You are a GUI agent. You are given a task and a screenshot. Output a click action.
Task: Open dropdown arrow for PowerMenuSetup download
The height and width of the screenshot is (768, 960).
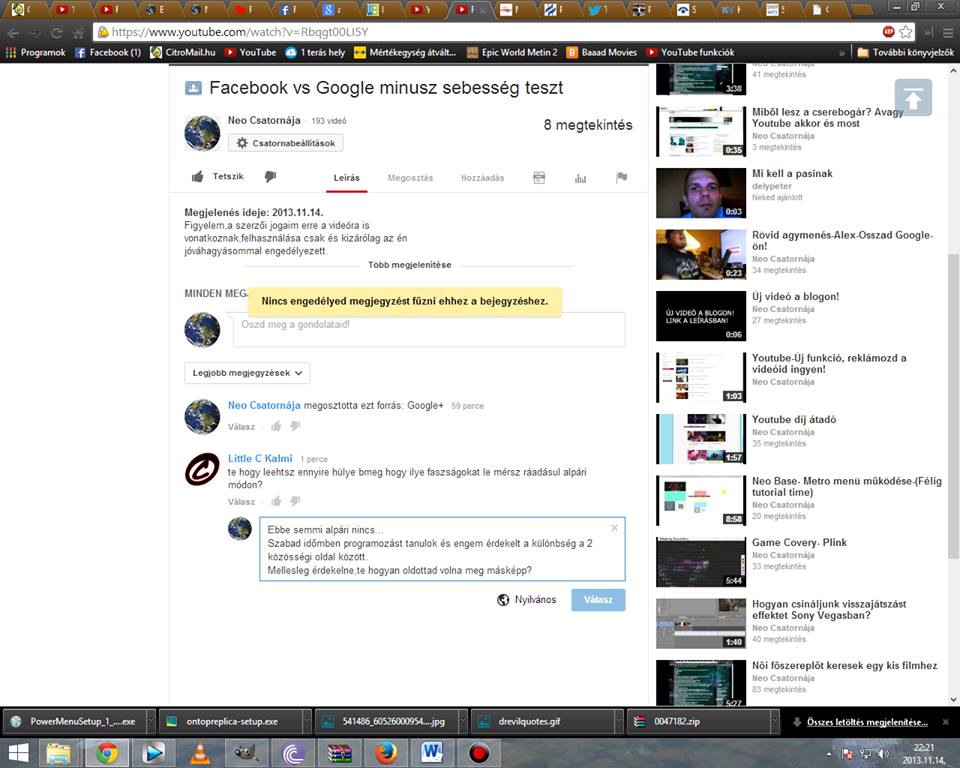point(151,721)
